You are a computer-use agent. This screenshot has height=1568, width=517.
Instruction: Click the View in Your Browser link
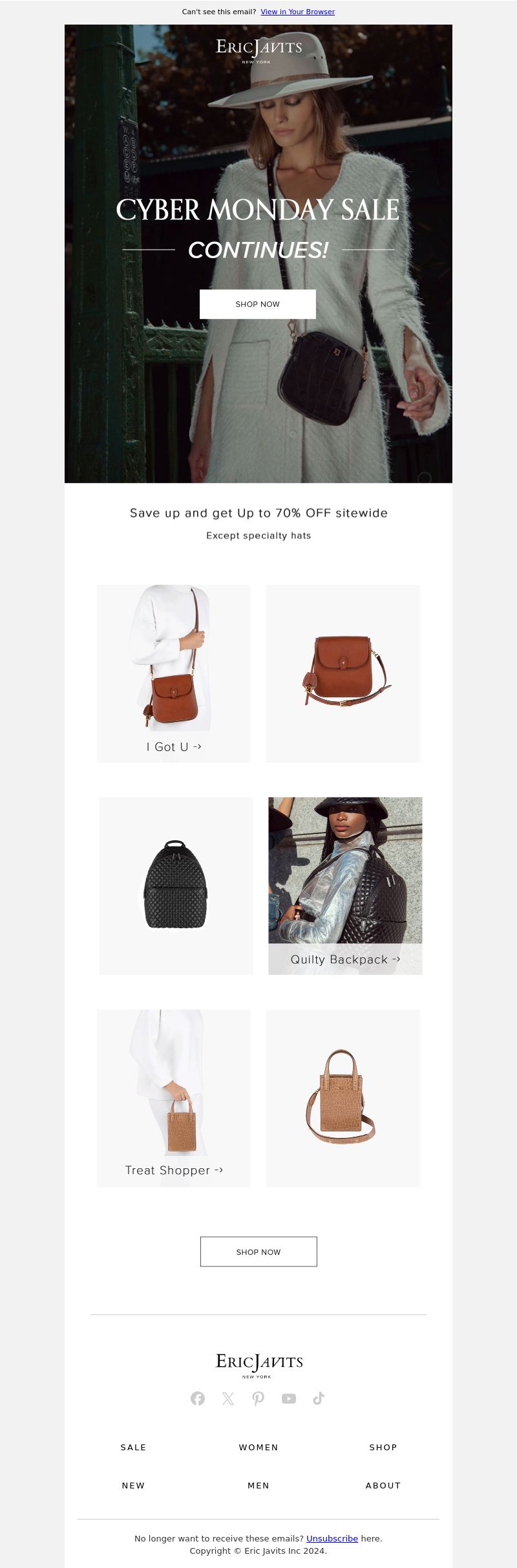pyautogui.click(x=298, y=12)
